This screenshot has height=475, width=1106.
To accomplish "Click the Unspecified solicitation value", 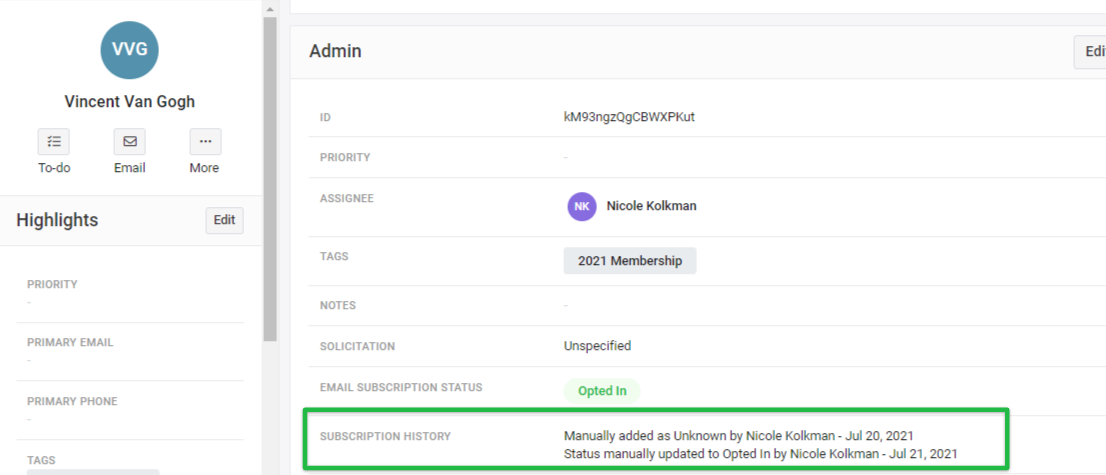I will 597,346.
